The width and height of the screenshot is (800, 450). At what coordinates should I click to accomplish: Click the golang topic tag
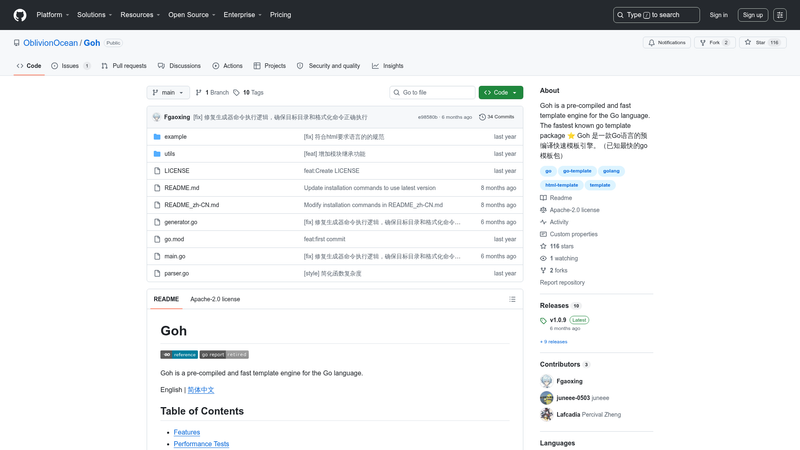pyautogui.click(x=611, y=171)
